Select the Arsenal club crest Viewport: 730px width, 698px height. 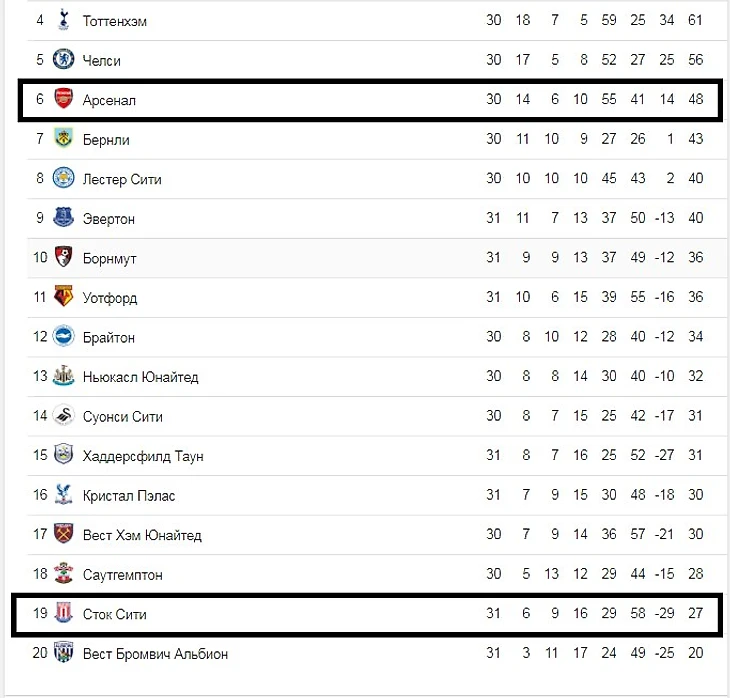pos(63,99)
